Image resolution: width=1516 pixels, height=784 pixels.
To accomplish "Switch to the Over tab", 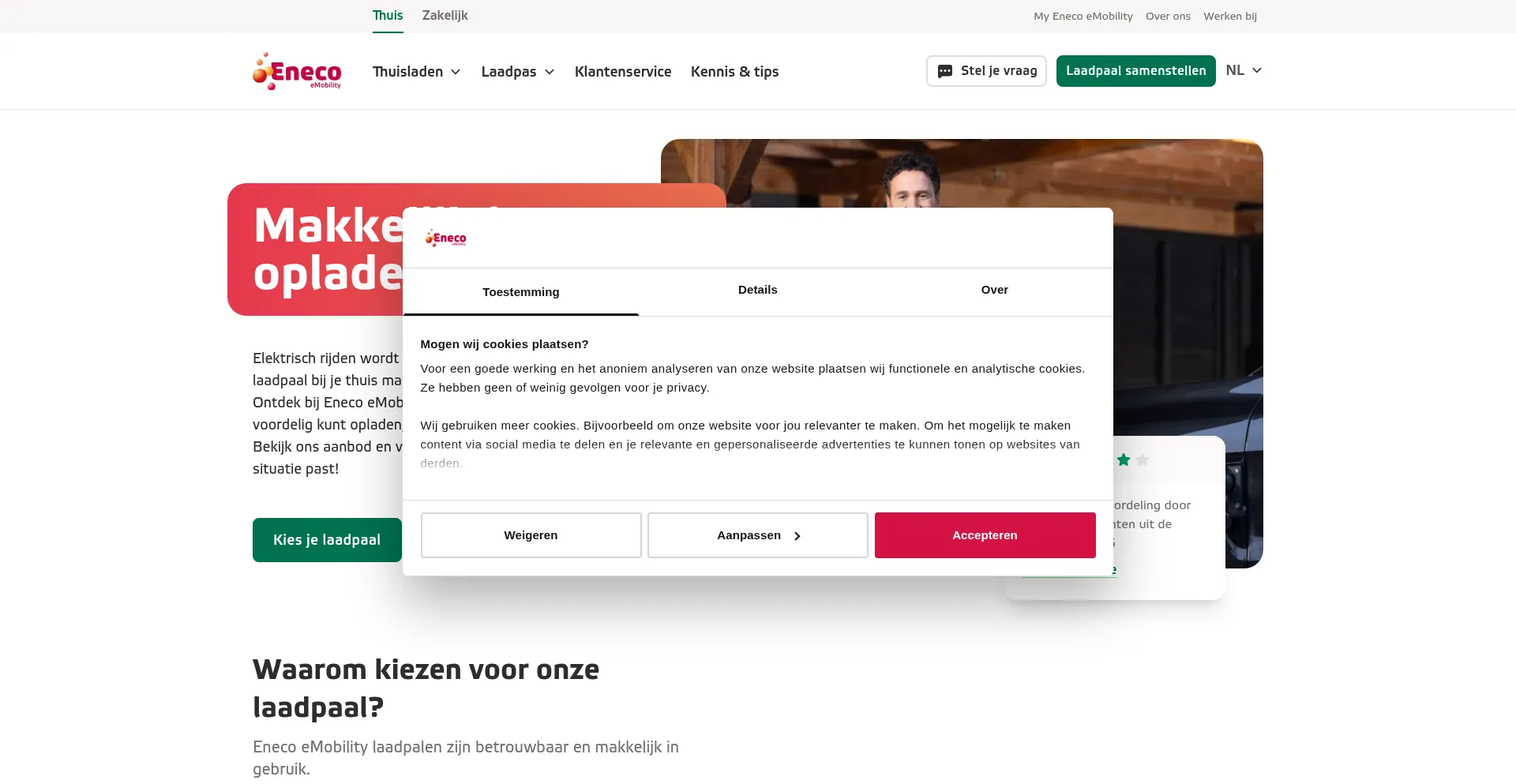I will click(995, 290).
